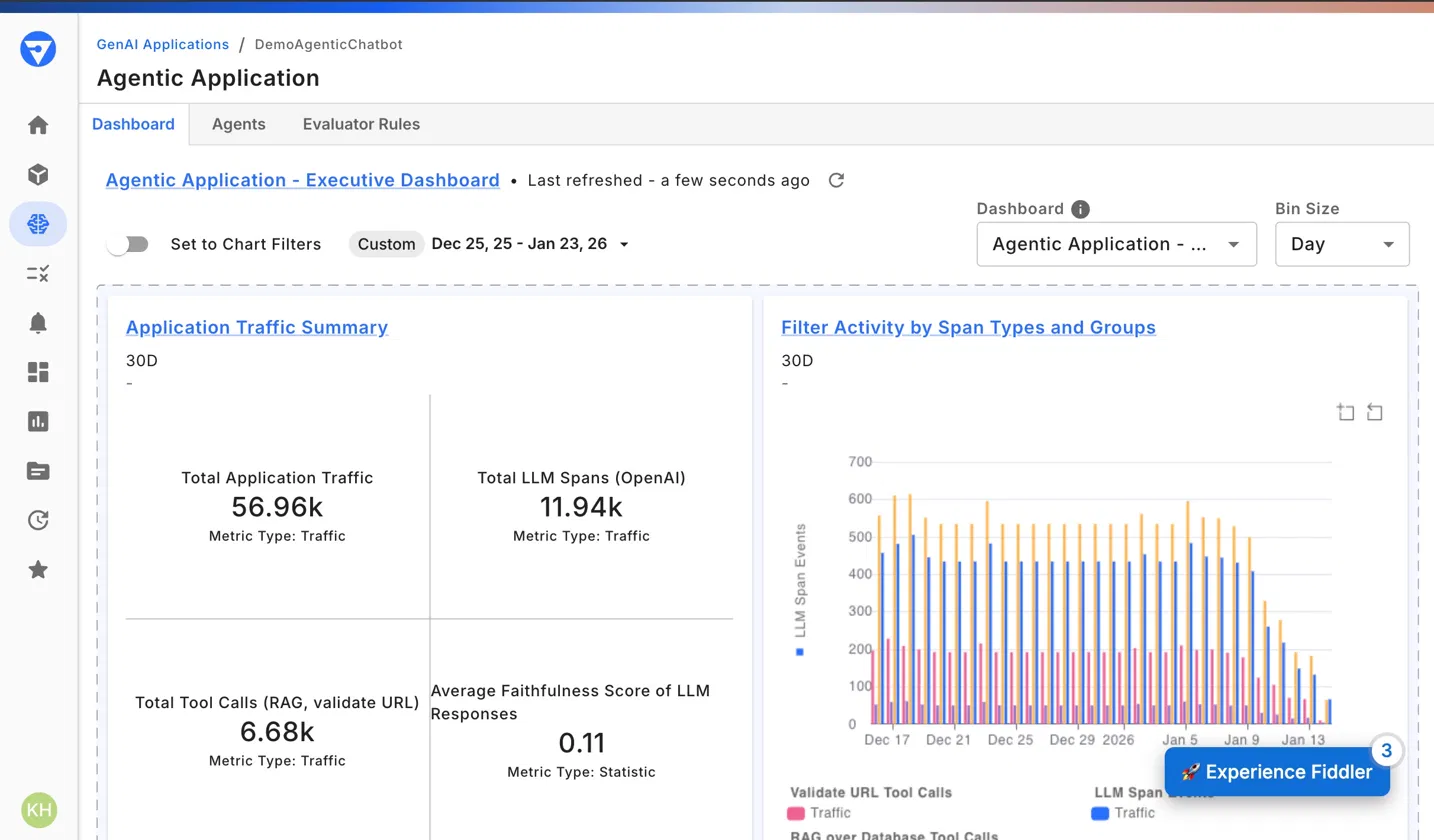1434x840 pixels.
Task: Click the Fiddler logo in the sidebar
Action: 38,49
